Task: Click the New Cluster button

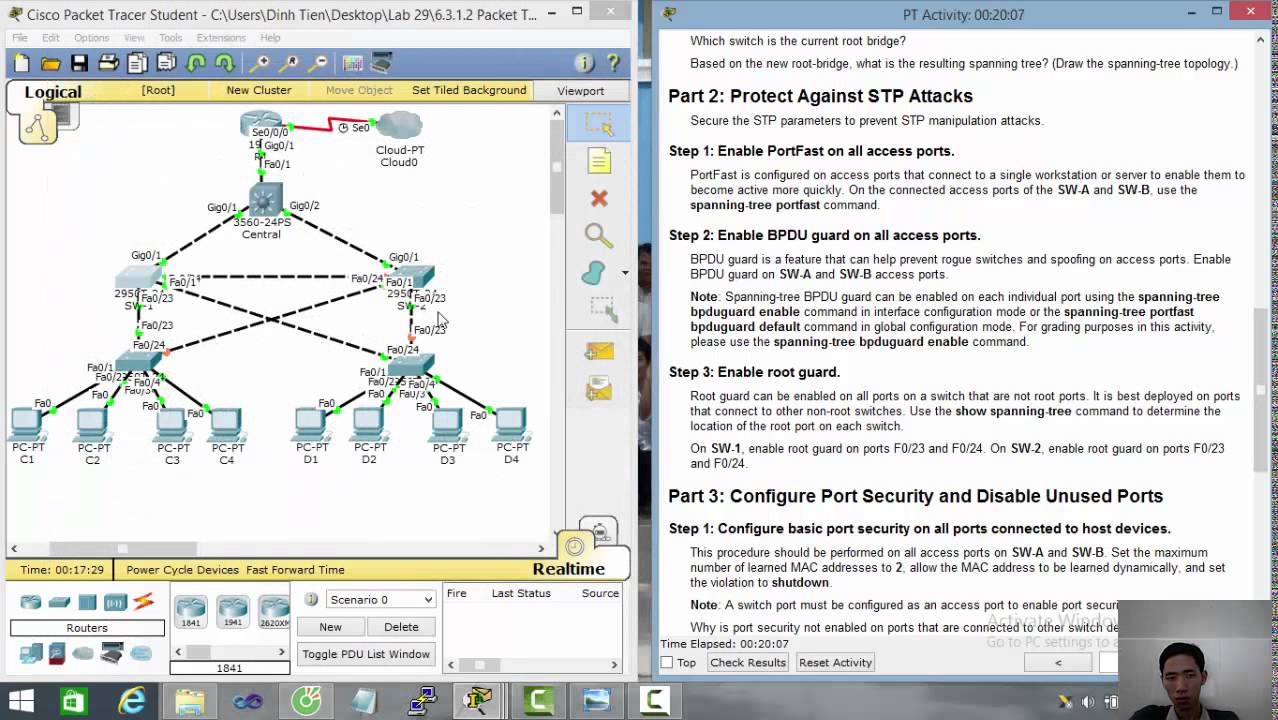Action: 259,90
